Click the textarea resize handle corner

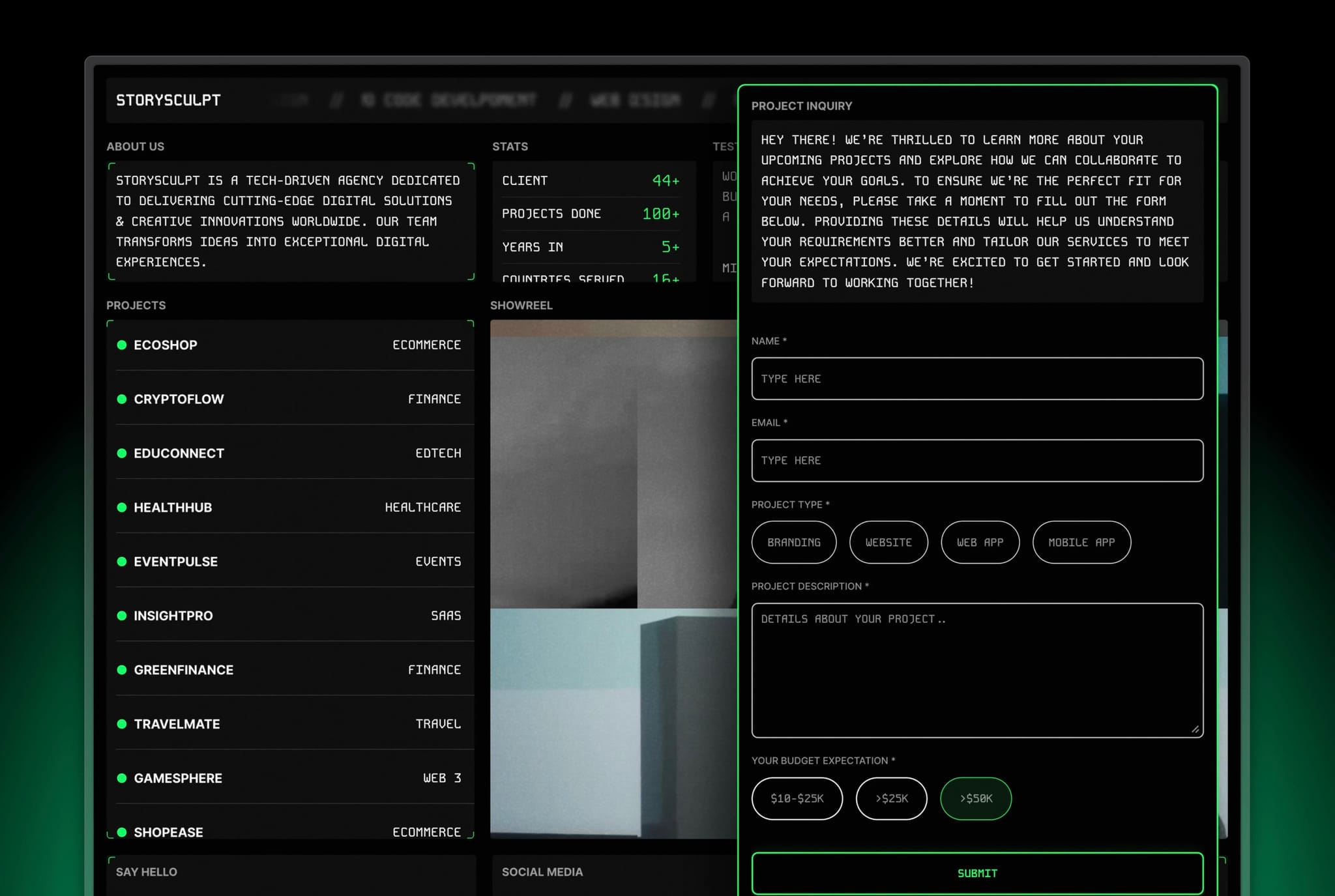click(1195, 729)
